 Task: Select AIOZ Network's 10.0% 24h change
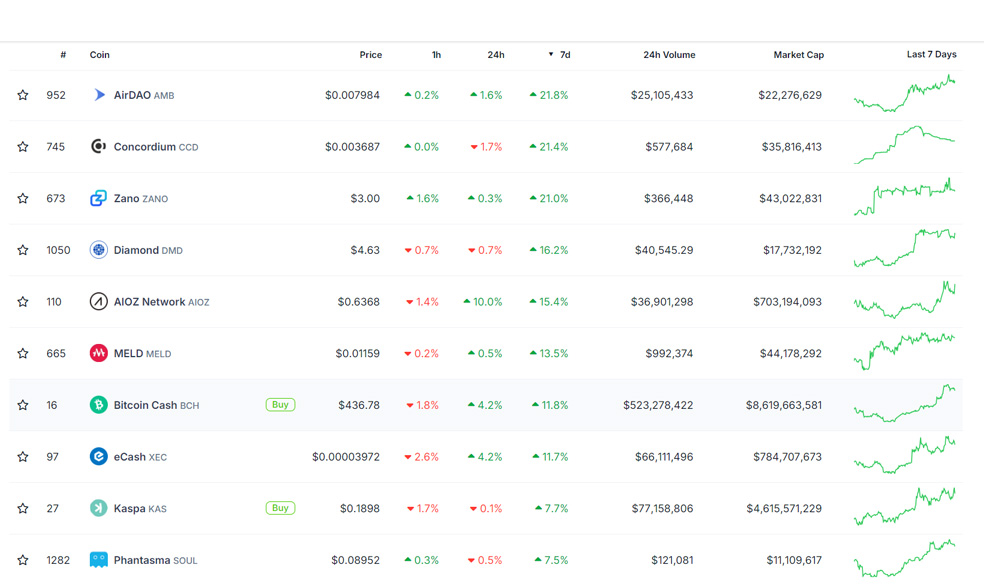[483, 302]
